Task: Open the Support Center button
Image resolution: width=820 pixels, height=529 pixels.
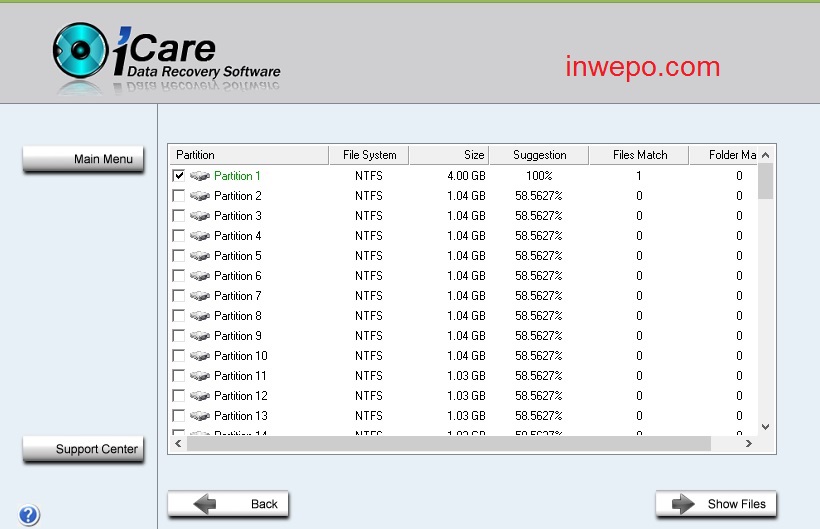Action: [x=83, y=449]
